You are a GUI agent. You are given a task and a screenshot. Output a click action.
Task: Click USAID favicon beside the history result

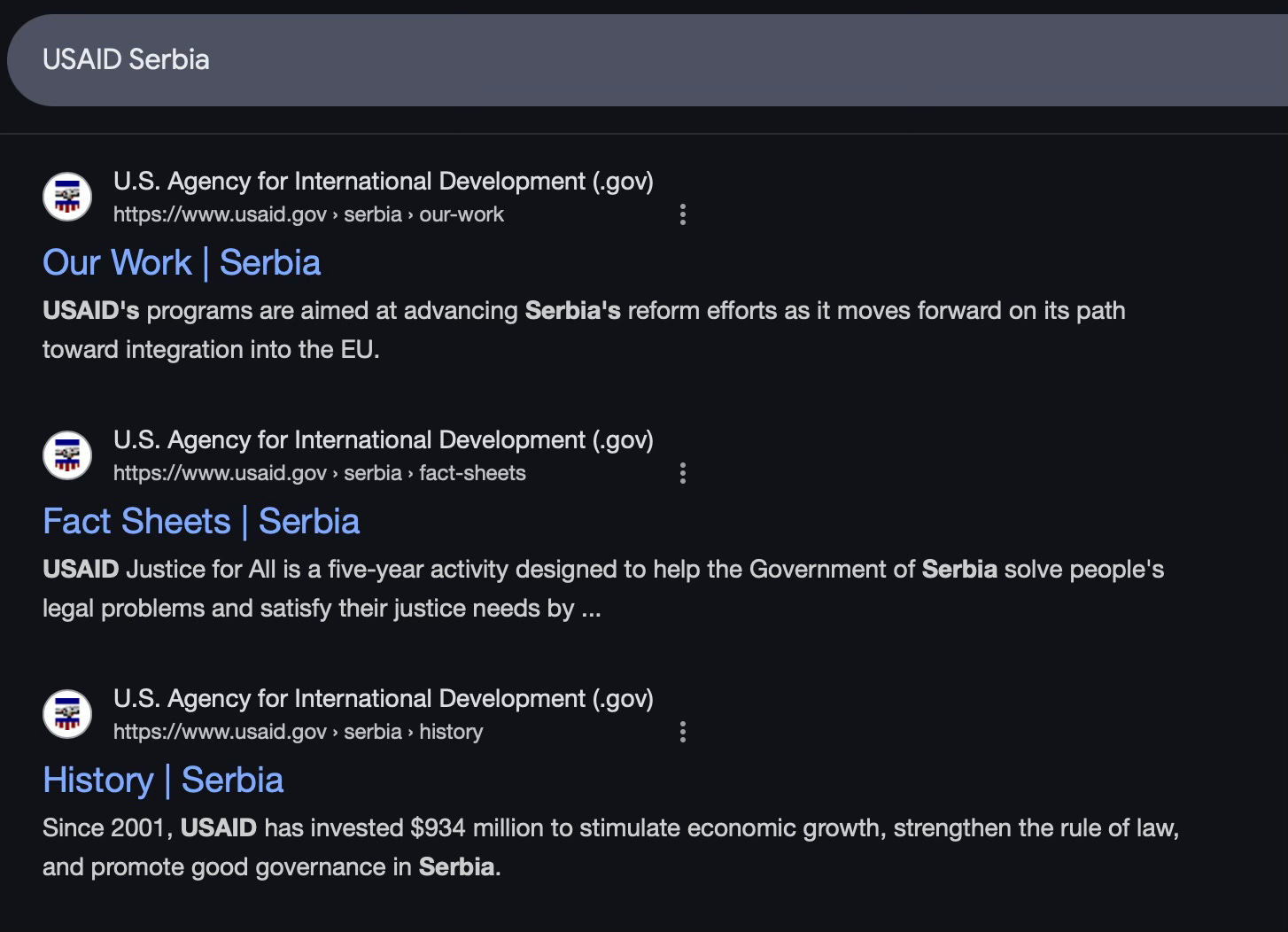point(67,714)
